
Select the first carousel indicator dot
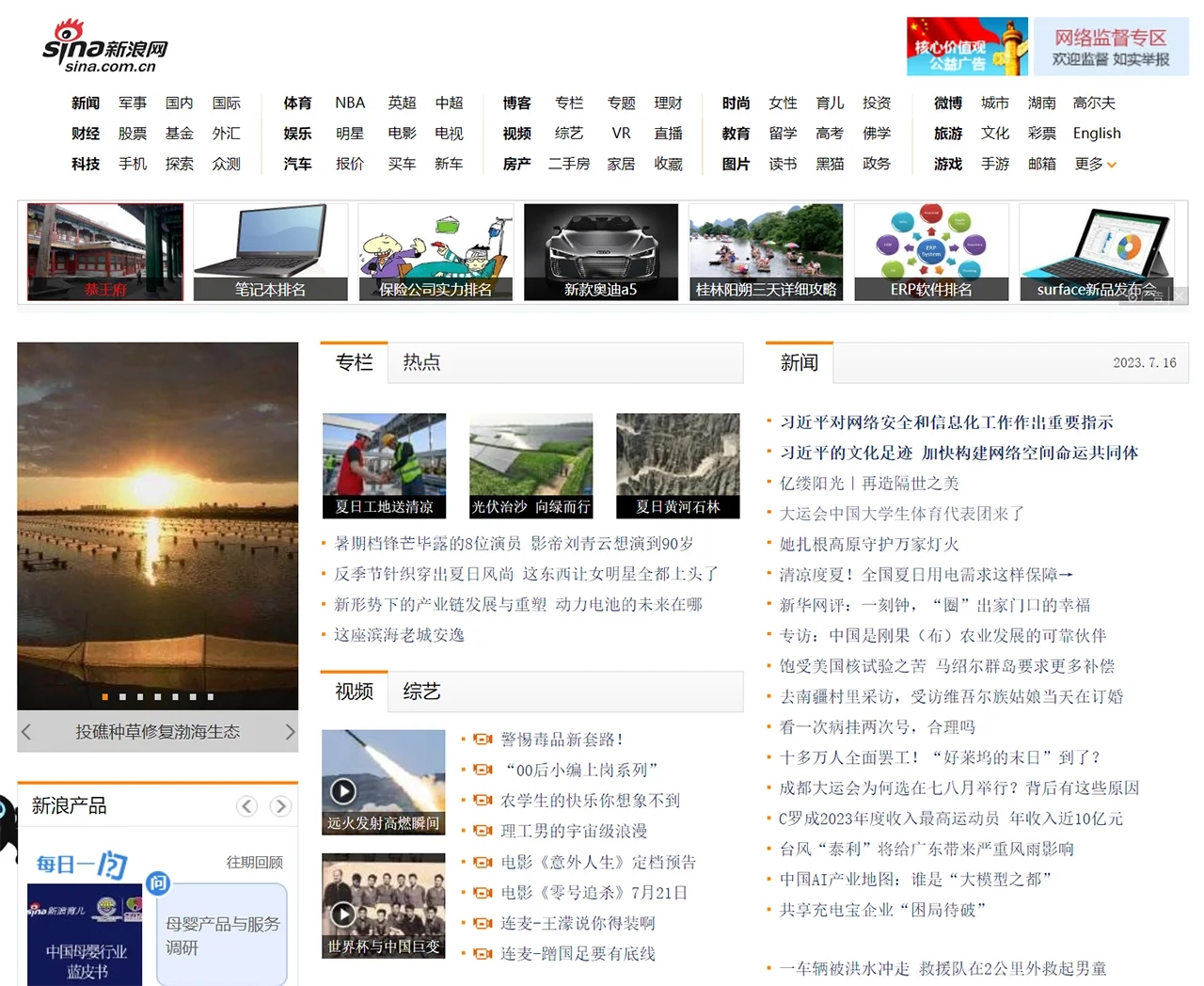click(x=104, y=697)
